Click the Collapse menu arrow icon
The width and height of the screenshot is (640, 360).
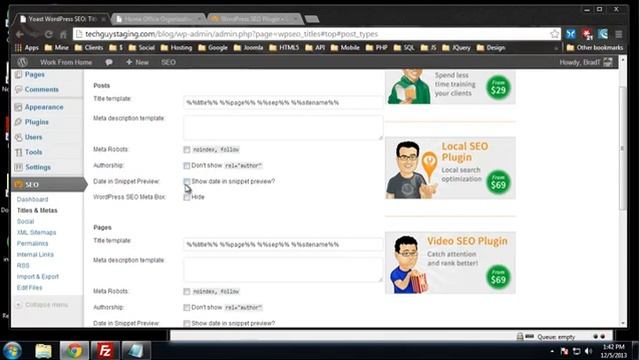[18, 304]
